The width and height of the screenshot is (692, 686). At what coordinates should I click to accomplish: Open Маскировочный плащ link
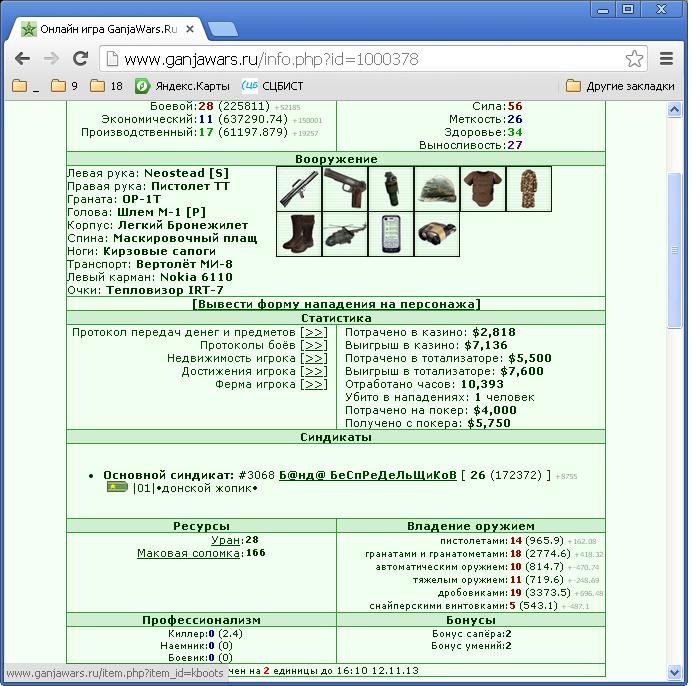click(185, 238)
